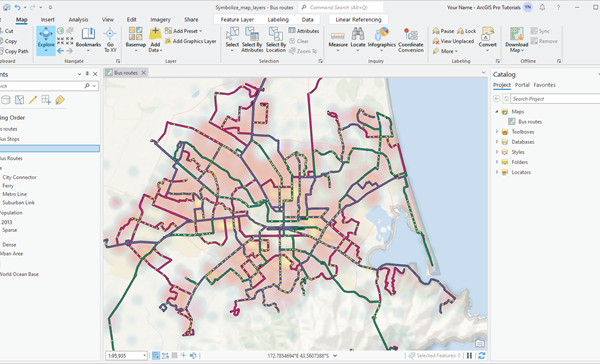Open the Infographics tool
The image size is (600, 364).
(x=382, y=40)
